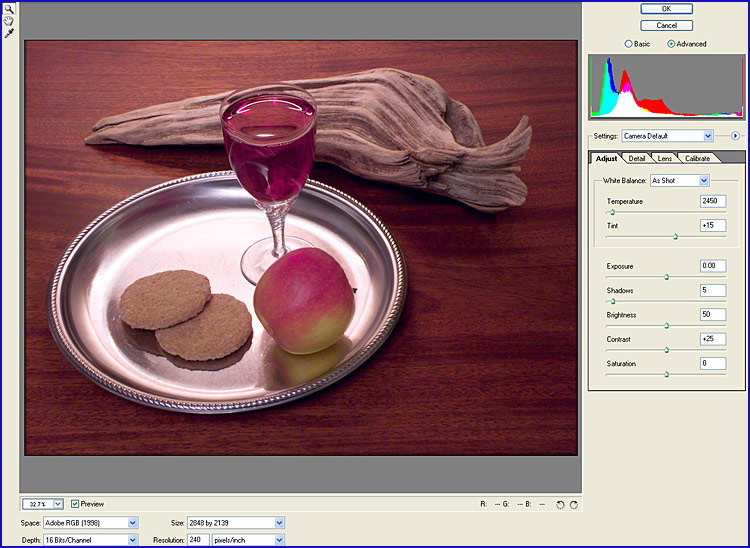Click the Cancel button
Image resolution: width=750 pixels, height=548 pixels.
click(x=667, y=25)
